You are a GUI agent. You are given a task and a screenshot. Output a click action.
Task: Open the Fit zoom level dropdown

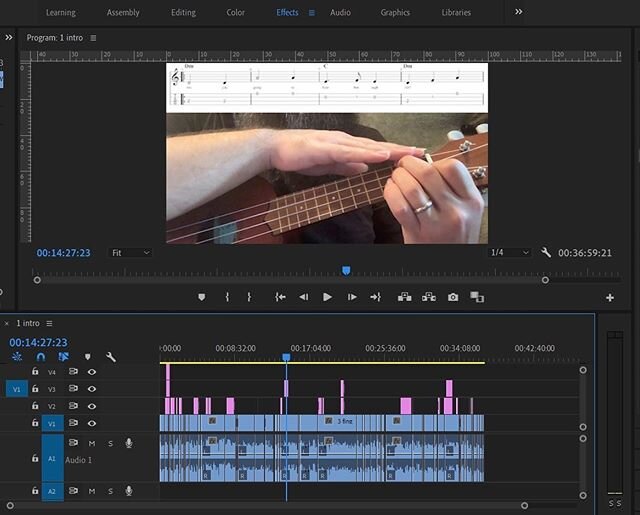coord(131,253)
